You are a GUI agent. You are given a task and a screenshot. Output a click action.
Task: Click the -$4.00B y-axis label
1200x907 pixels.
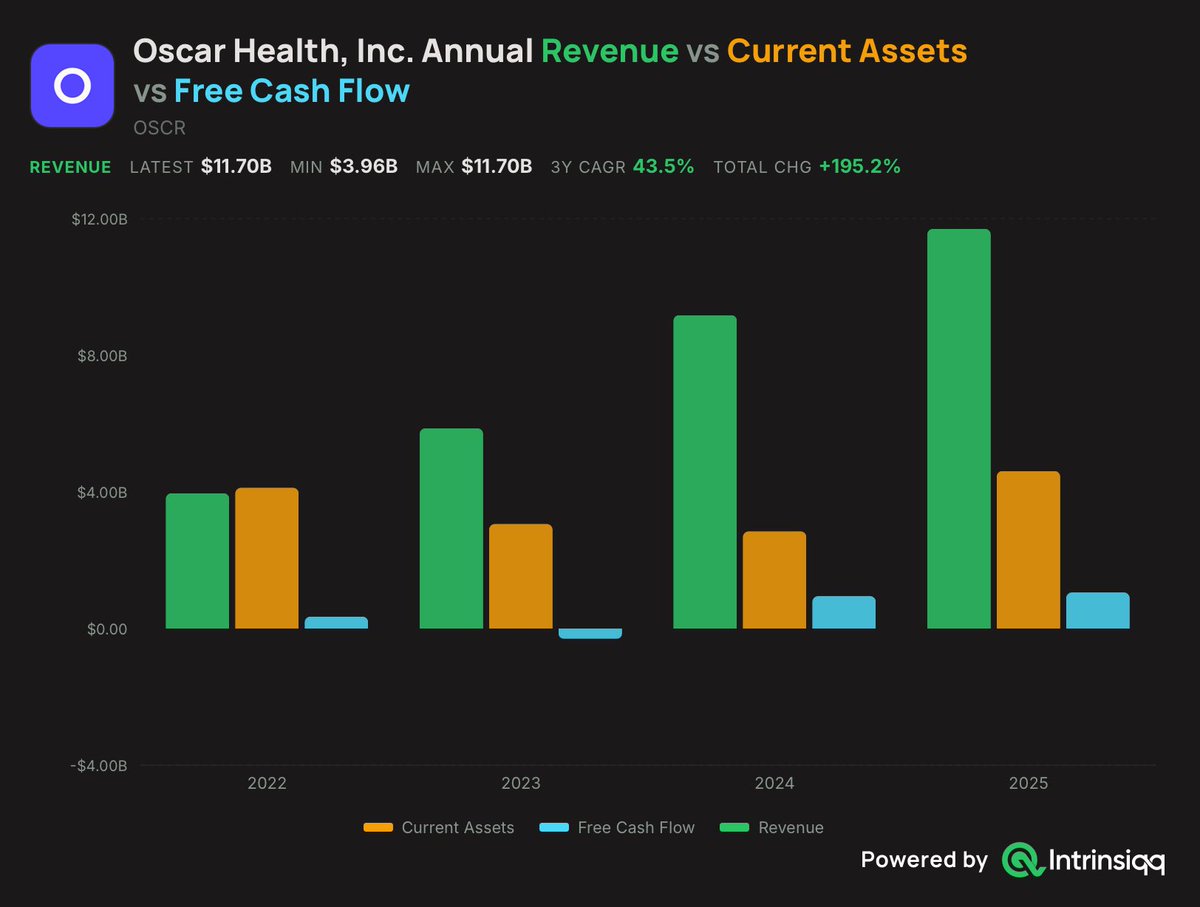point(99,766)
